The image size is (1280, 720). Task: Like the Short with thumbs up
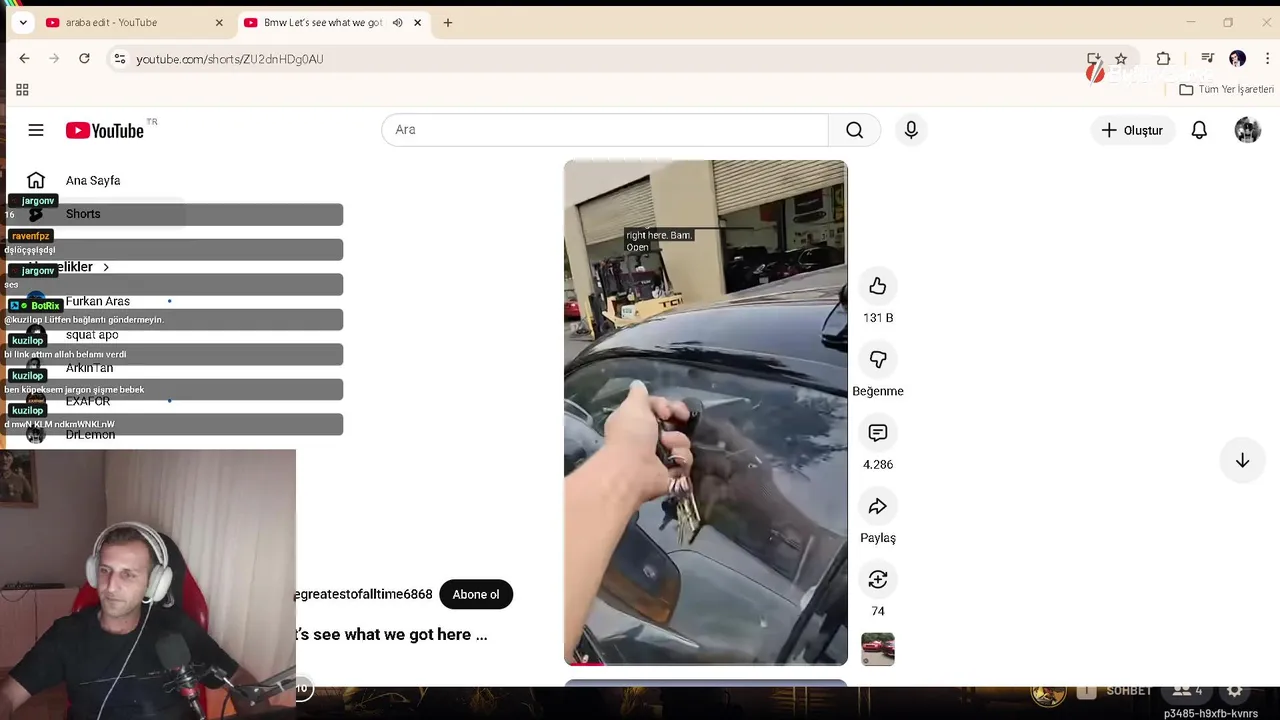[877, 286]
